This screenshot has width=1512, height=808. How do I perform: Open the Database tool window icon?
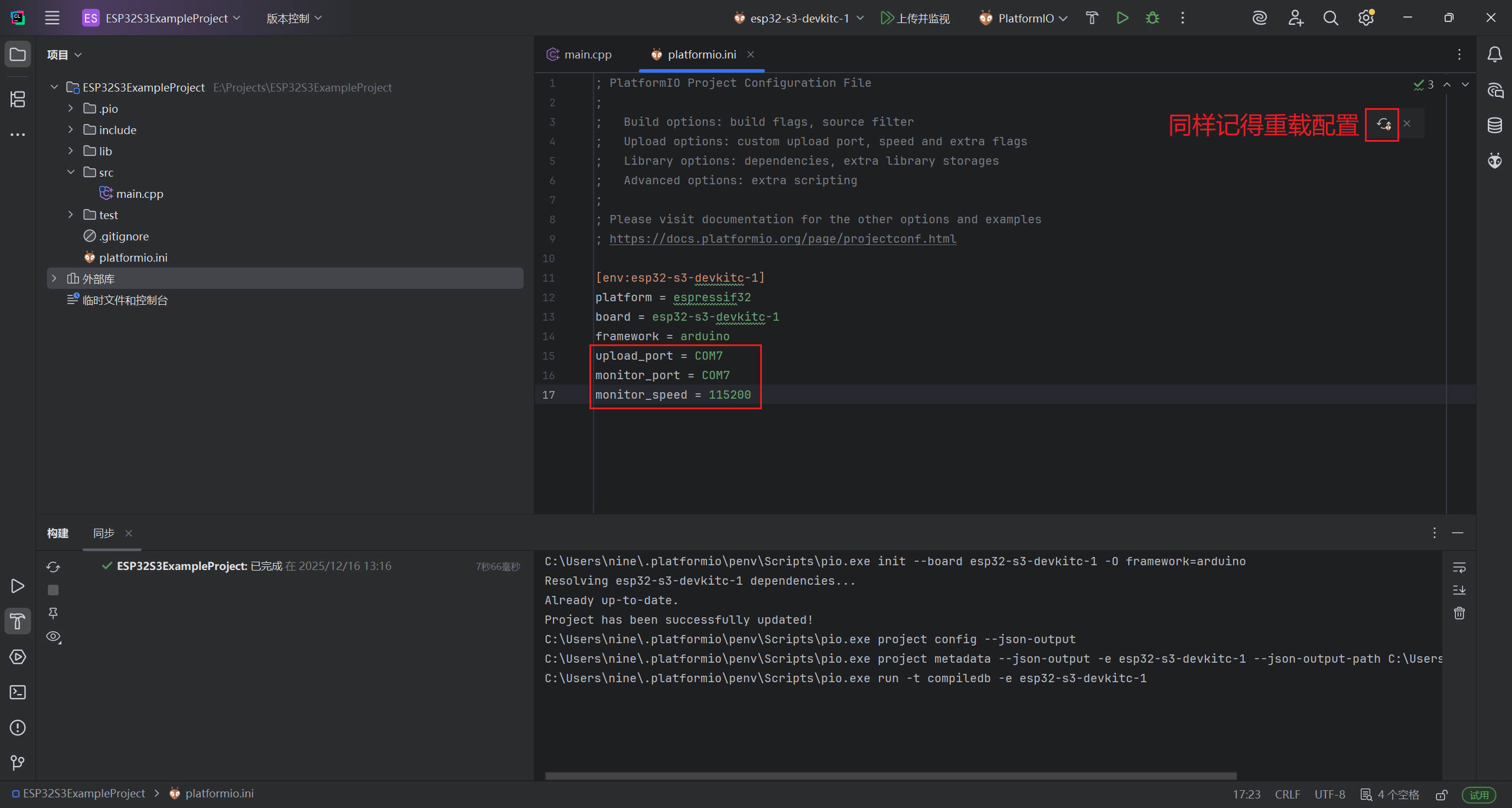(1494, 125)
